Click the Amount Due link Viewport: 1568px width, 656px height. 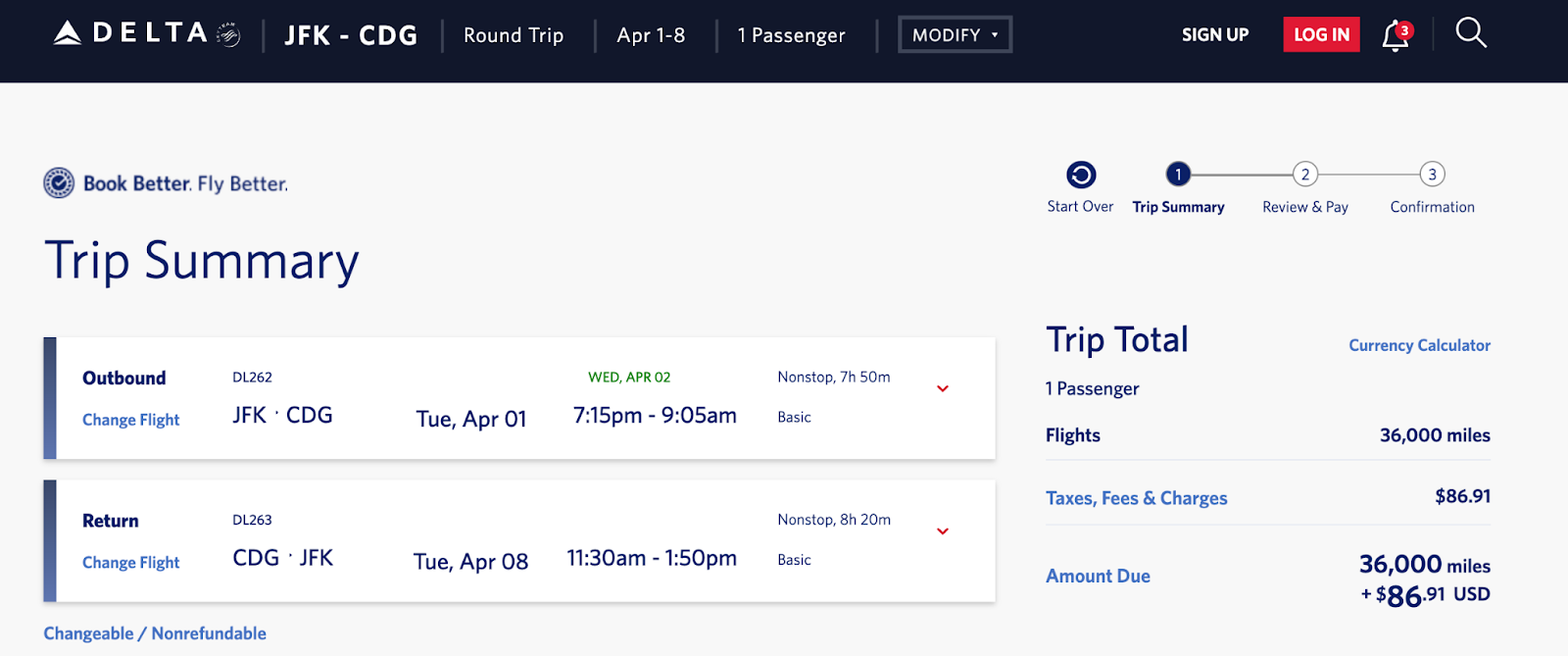[x=1098, y=577]
